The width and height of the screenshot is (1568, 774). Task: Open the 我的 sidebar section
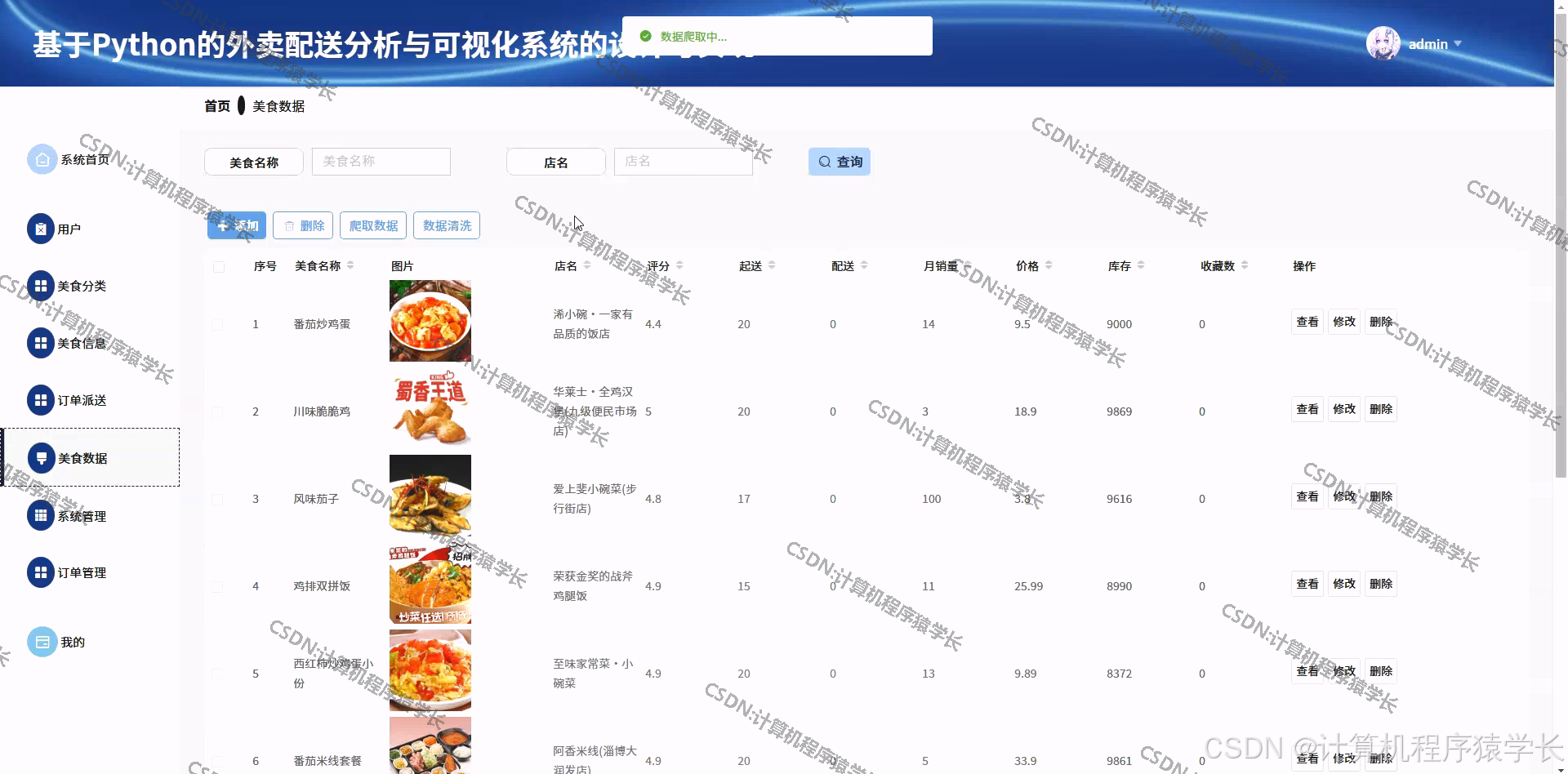click(42, 642)
